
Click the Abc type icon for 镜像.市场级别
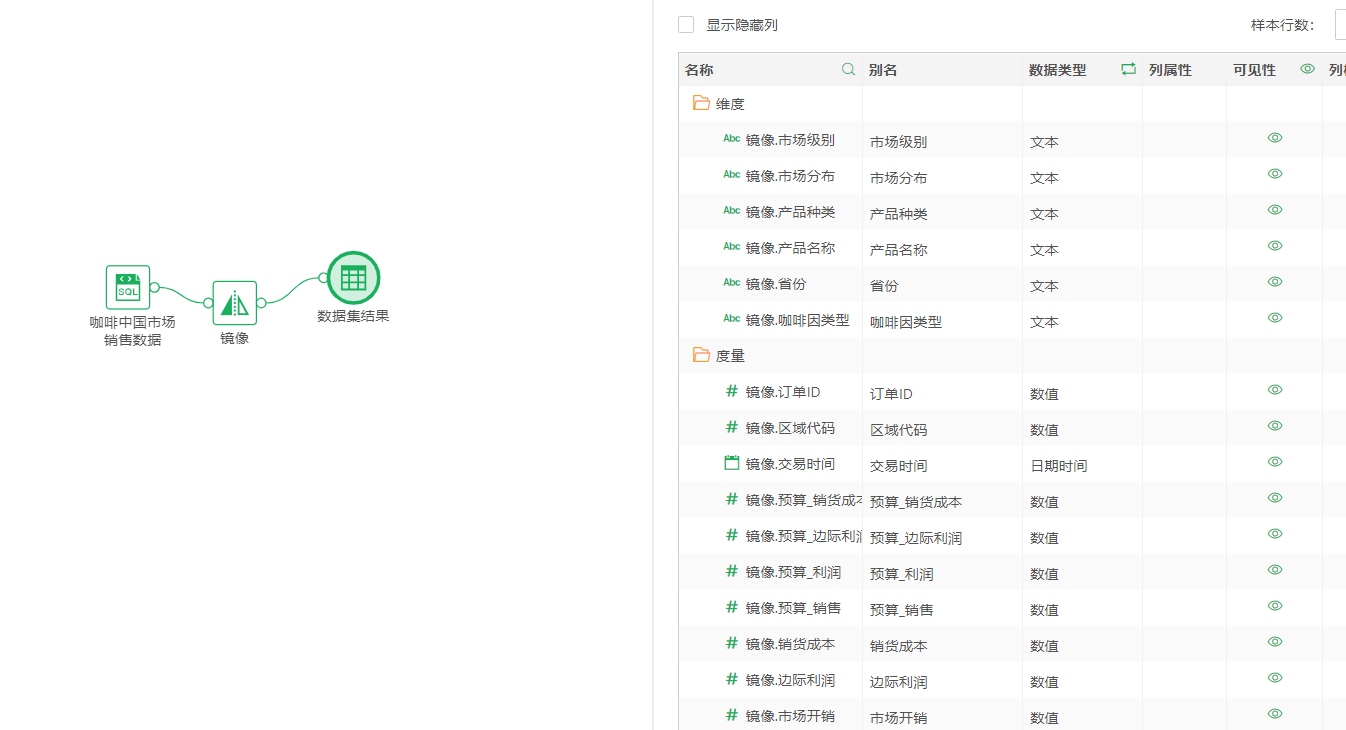[732, 139]
